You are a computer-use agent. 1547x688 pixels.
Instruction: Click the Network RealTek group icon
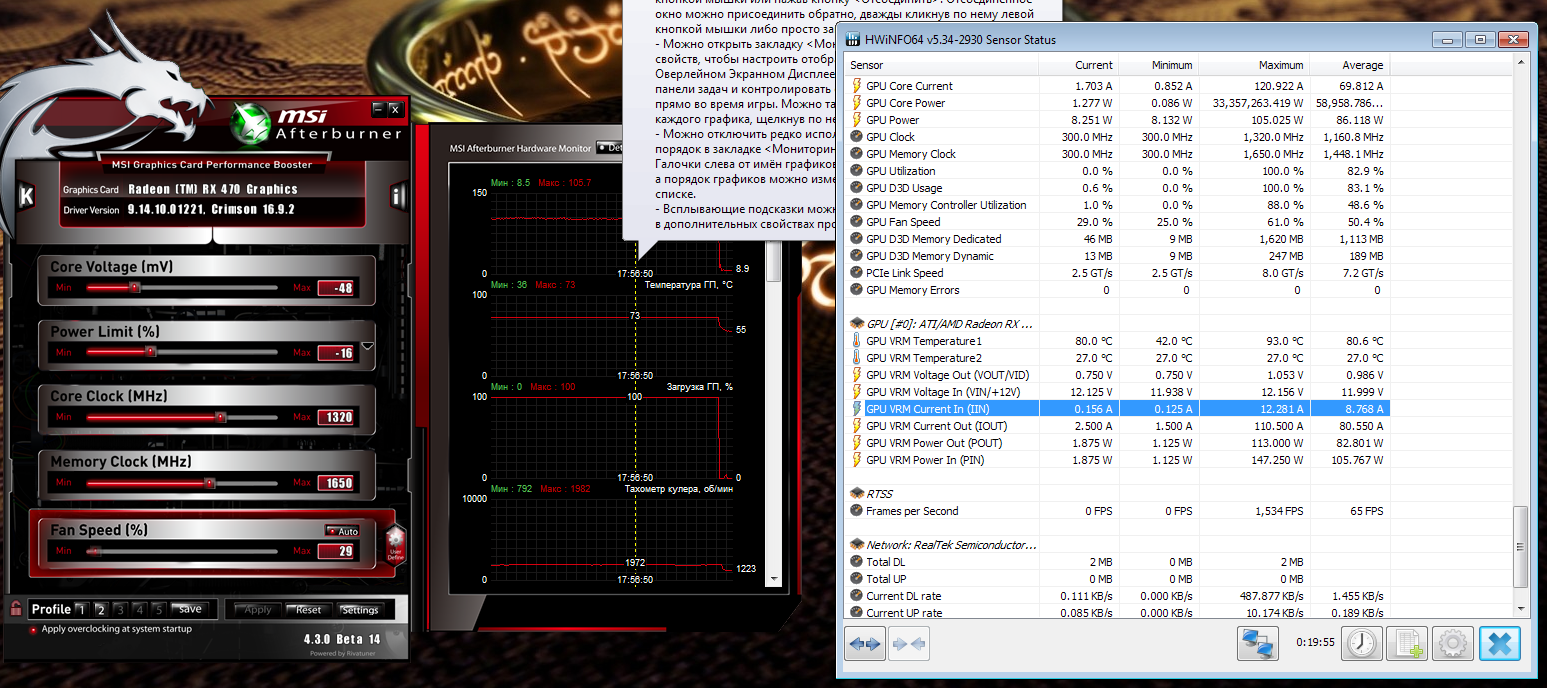(856, 545)
